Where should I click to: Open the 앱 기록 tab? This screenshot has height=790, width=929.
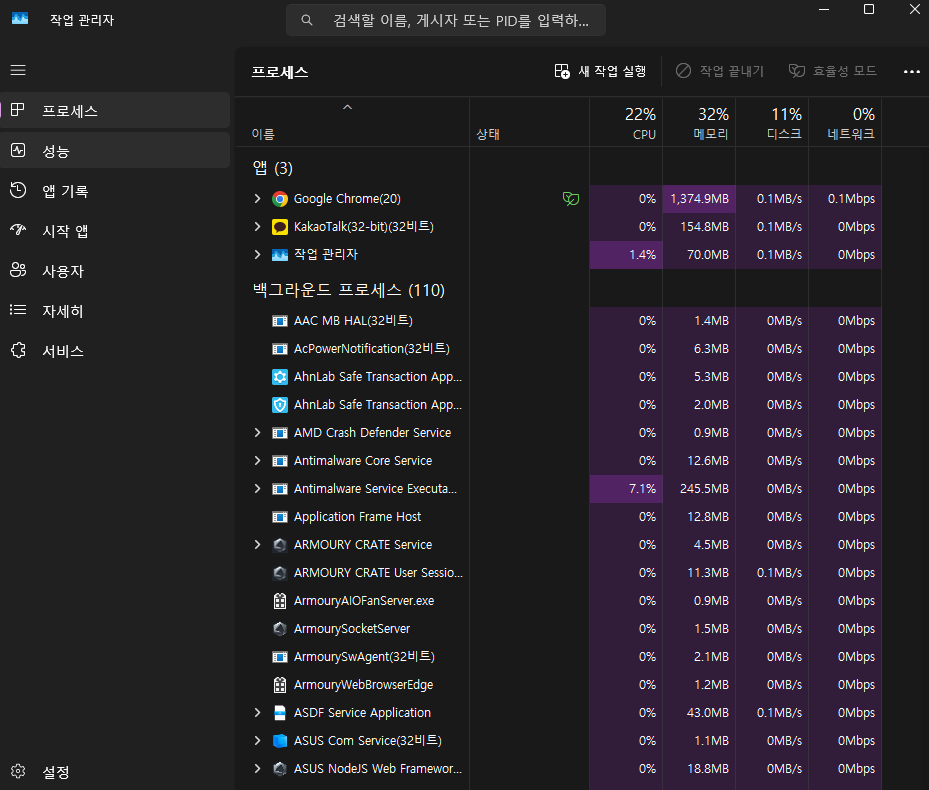click(115, 191)
